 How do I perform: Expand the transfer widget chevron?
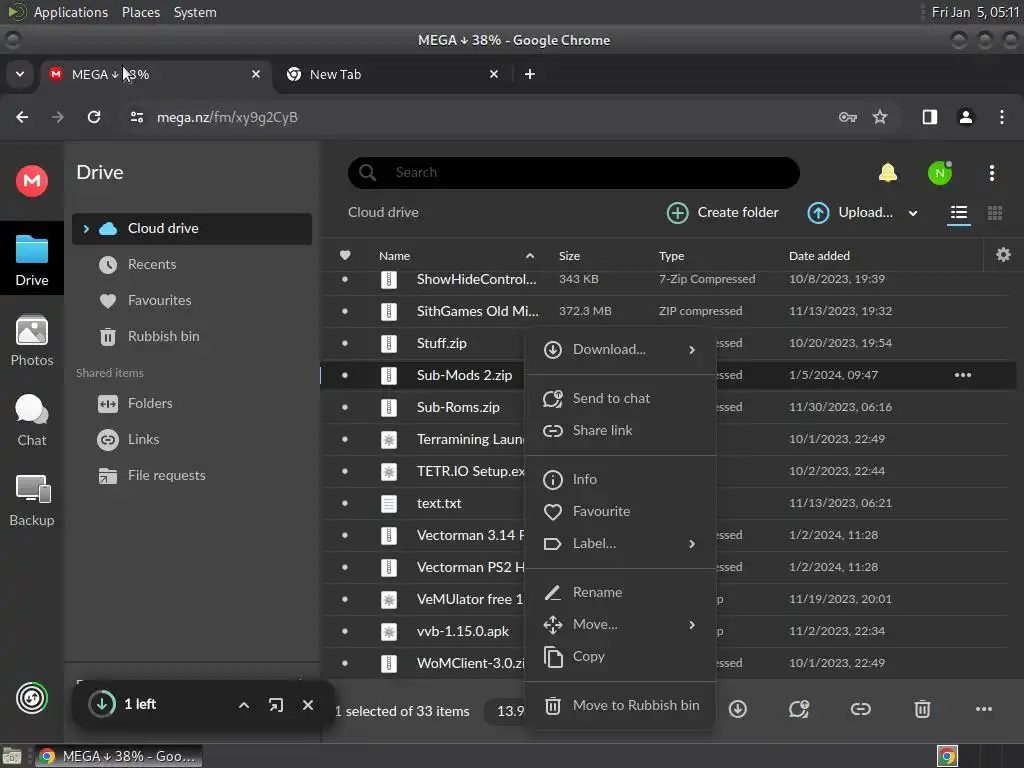pyautogui.click(x=244, y=705)
